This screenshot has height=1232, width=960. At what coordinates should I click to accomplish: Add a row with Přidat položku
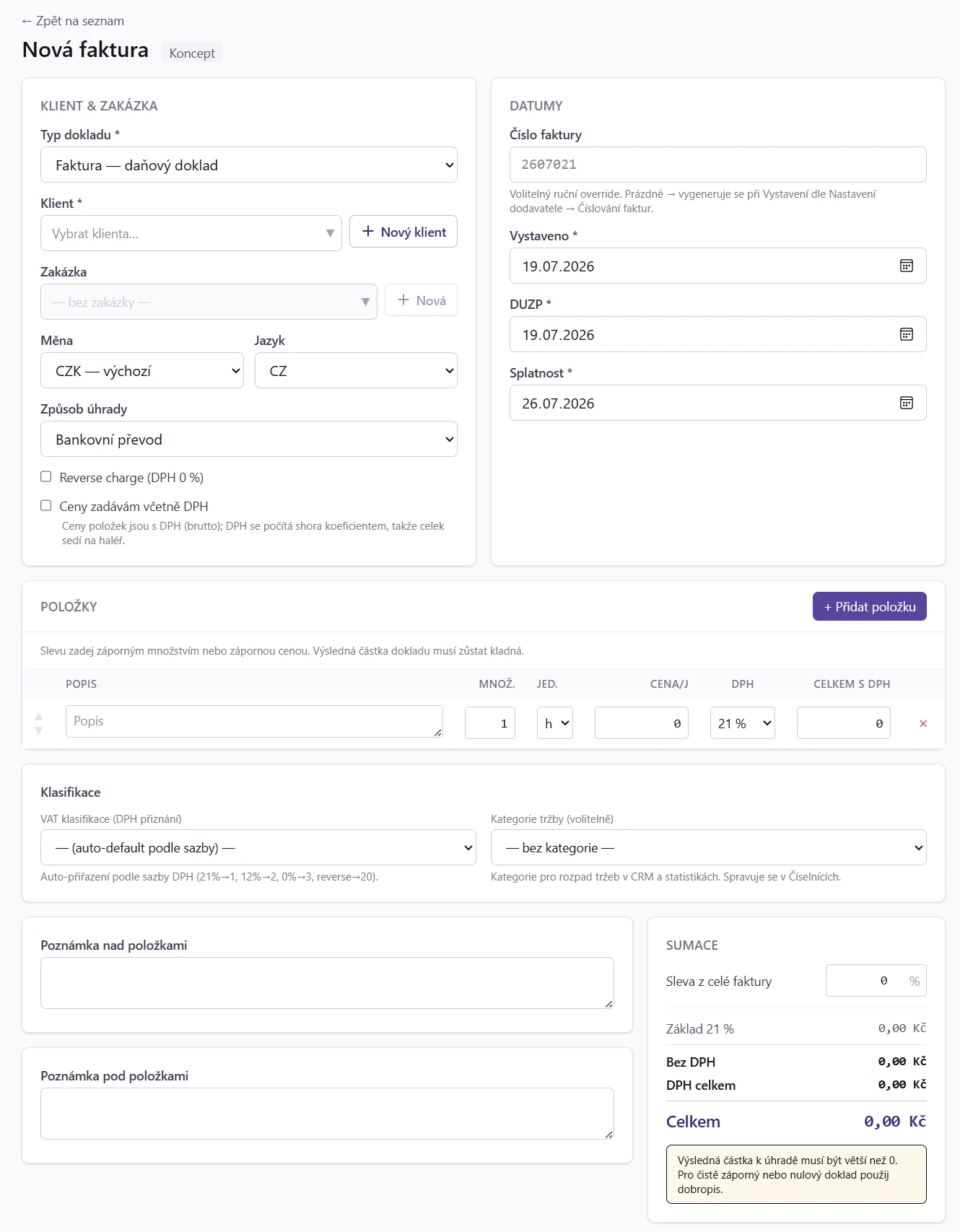click(x=870, y=606)
